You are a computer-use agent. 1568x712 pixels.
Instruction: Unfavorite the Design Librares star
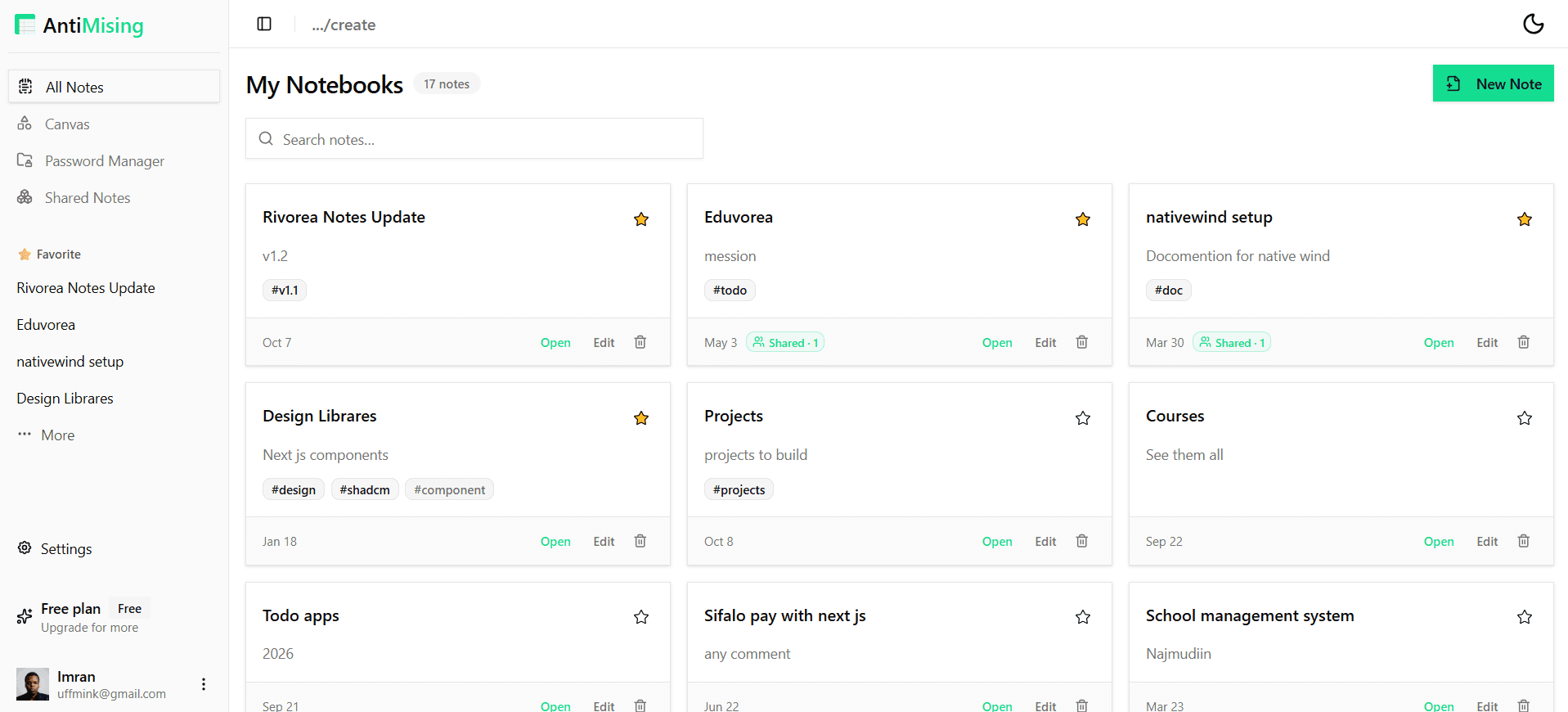tap(641, 418)
